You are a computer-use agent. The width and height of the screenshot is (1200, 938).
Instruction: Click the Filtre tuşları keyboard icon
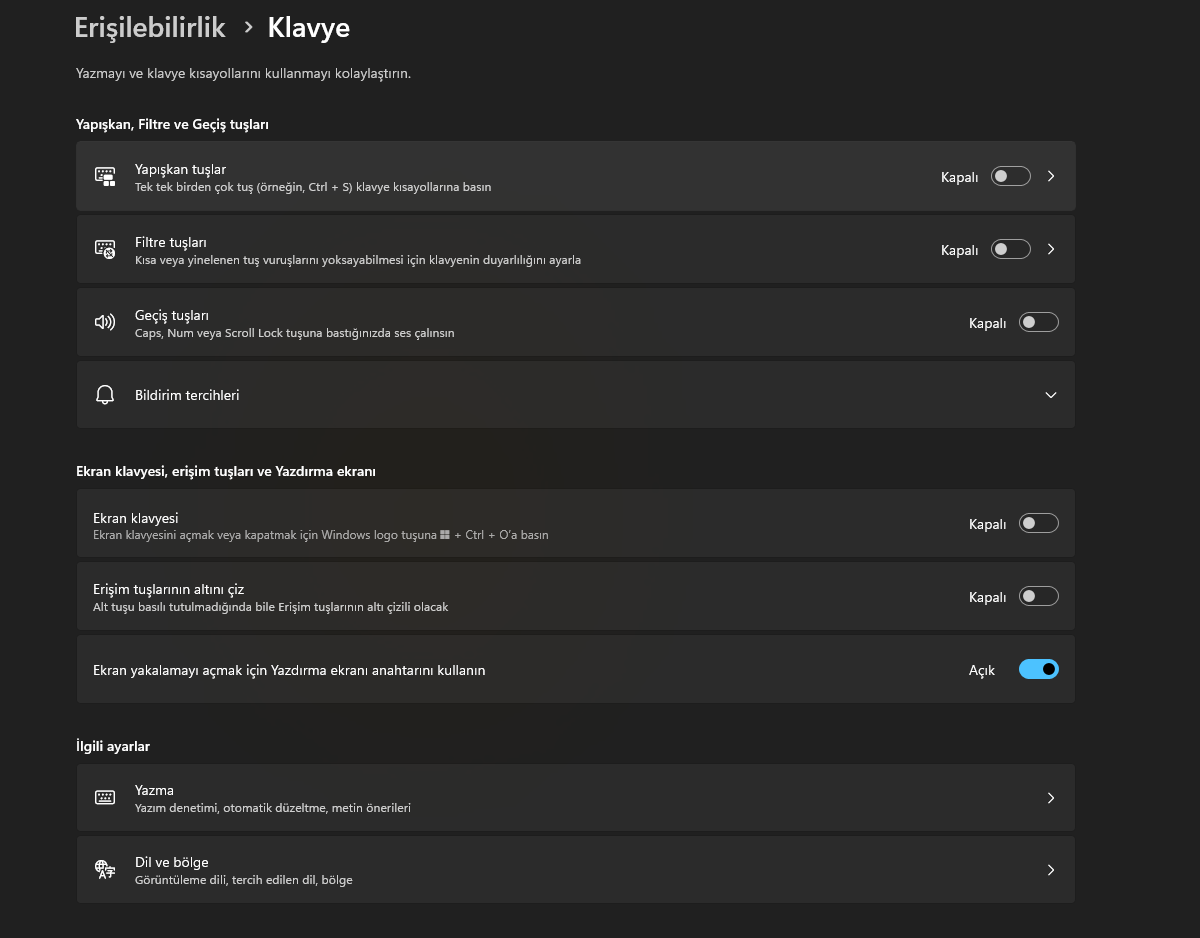click(x=105, y=249)
